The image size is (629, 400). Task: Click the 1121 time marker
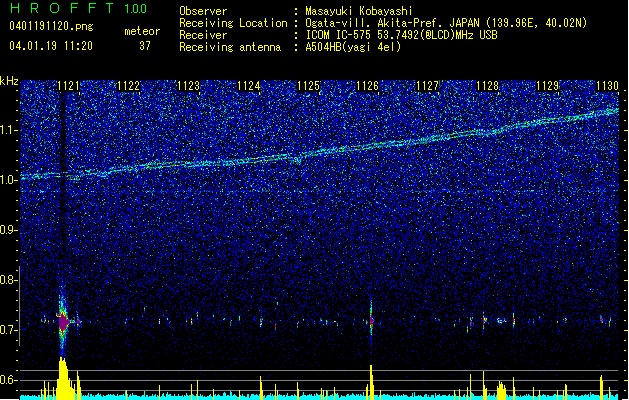[x=68, y=86]
